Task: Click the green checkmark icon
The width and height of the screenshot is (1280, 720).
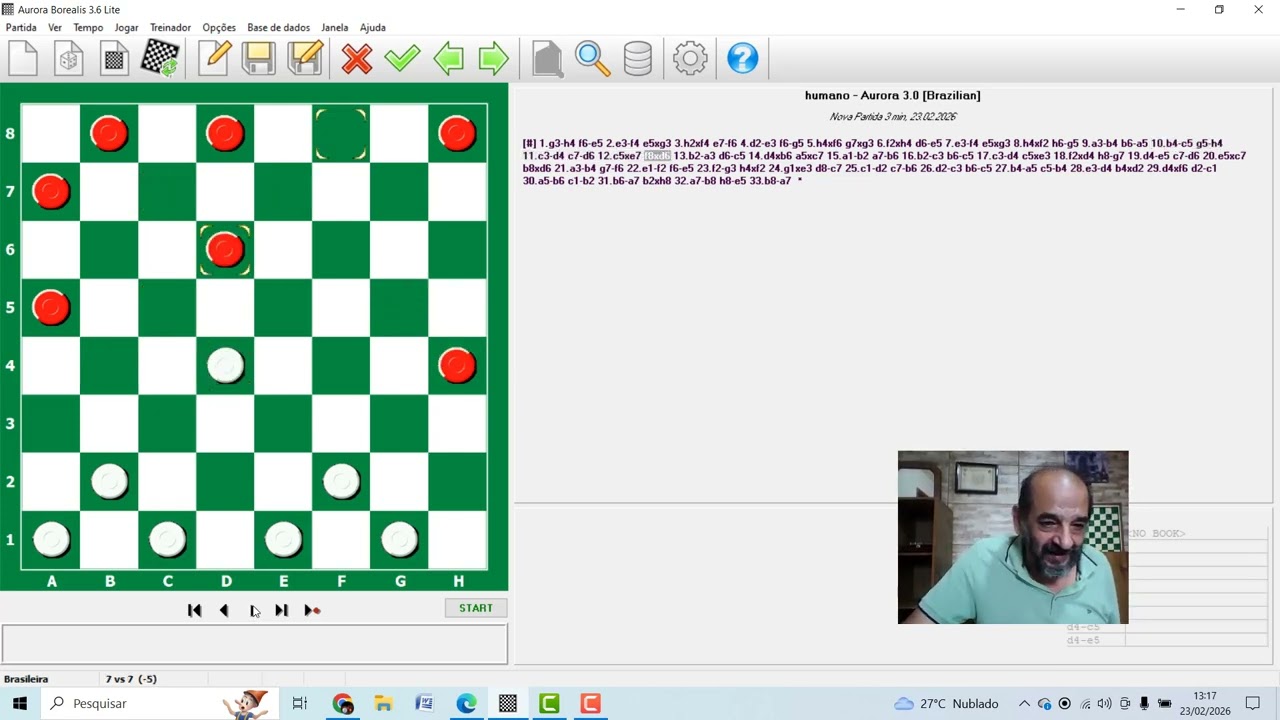Action: 402,58
